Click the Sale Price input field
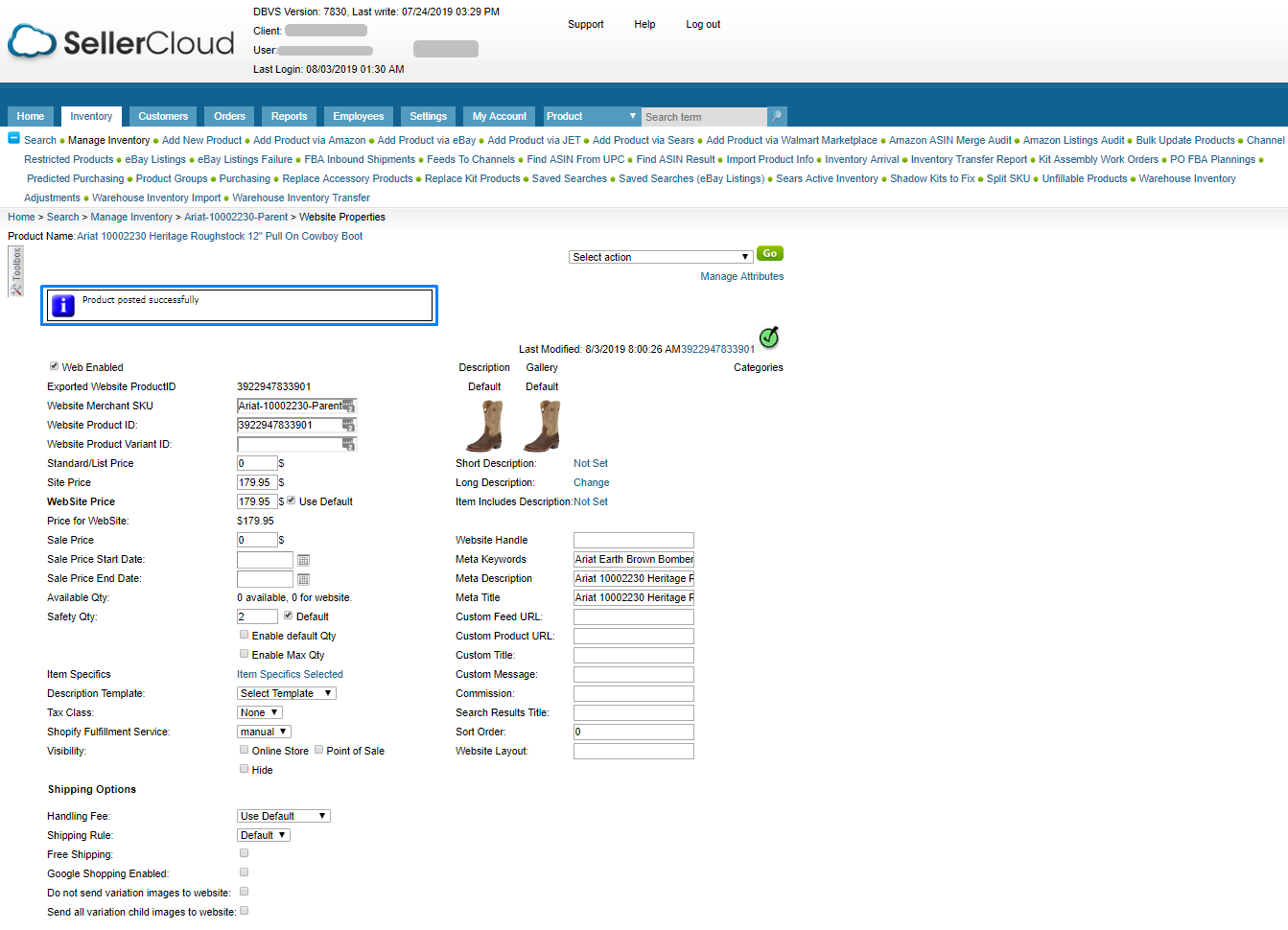 pos(257,540)
